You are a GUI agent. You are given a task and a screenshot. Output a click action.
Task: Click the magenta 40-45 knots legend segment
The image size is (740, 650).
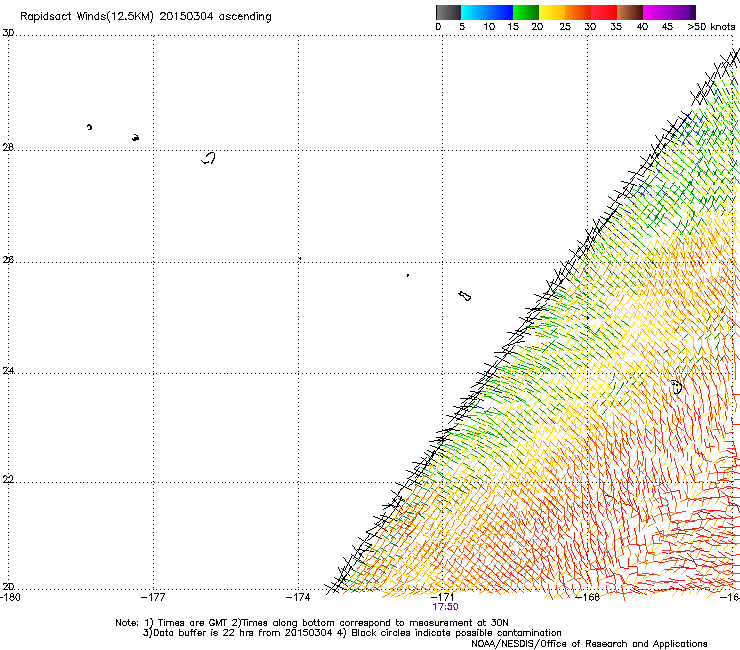[656, 12]
